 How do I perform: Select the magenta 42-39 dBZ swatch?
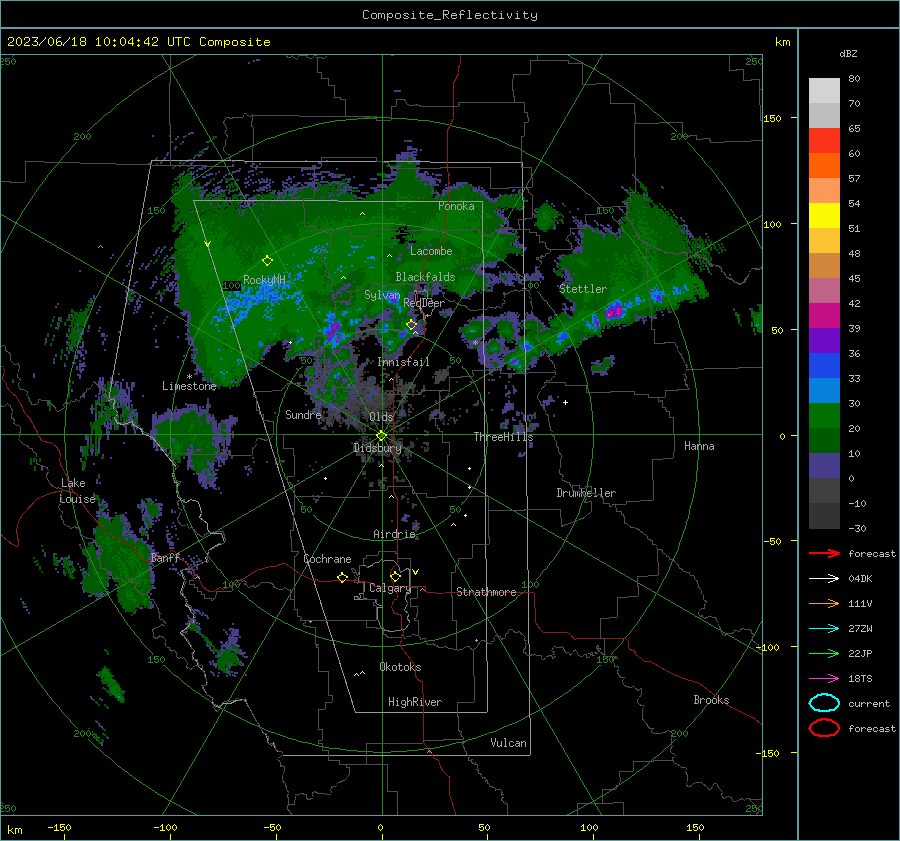[824, 316]
